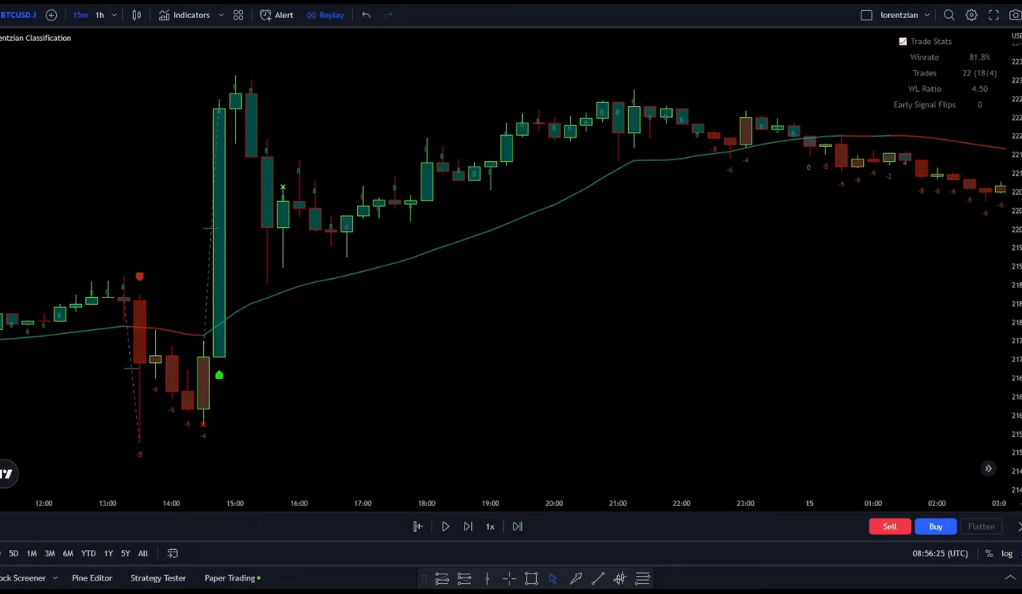Change the 1x replay speed
Screen dimensions: 1022x594
(490, 526)
